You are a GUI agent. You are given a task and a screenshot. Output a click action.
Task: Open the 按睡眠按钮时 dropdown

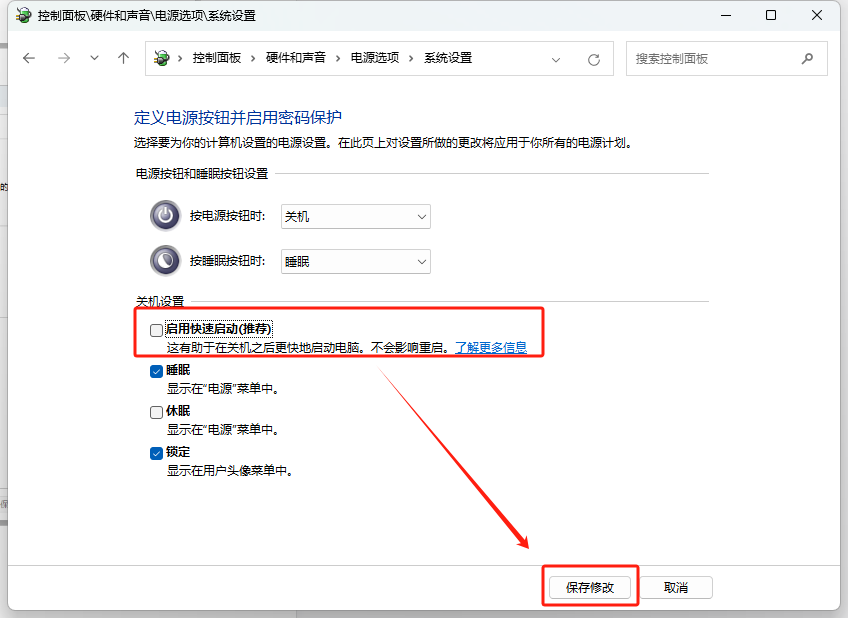point(355,261)
